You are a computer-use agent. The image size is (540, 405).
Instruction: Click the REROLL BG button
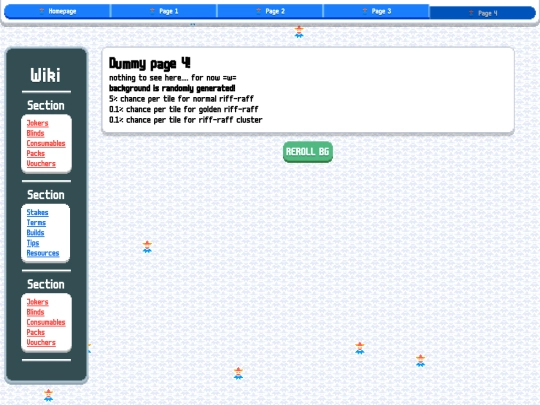[308, 152]
